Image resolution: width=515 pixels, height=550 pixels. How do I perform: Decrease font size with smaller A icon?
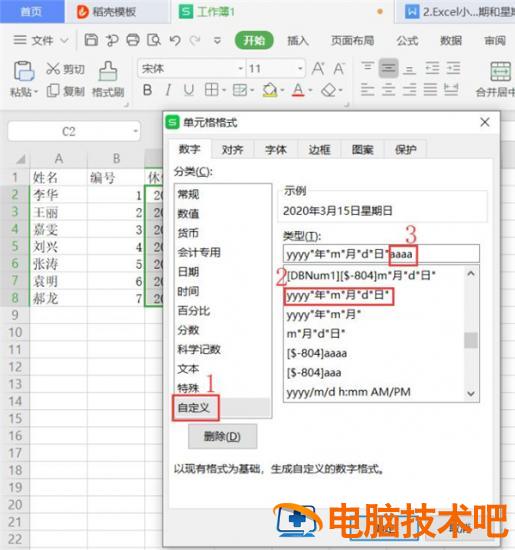pos(339,69)
